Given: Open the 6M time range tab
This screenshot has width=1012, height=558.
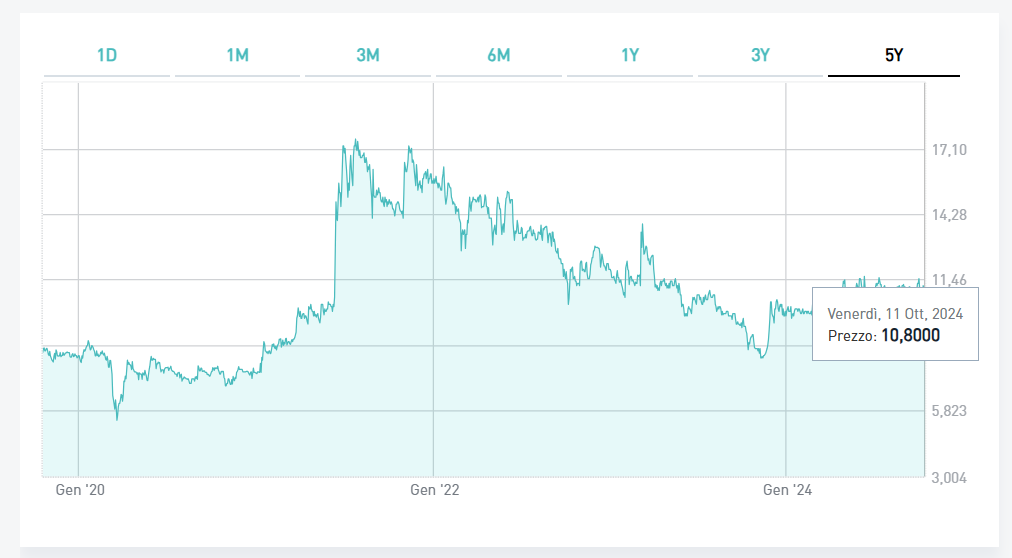Looking at the screenshot, I should pos(498,55).
